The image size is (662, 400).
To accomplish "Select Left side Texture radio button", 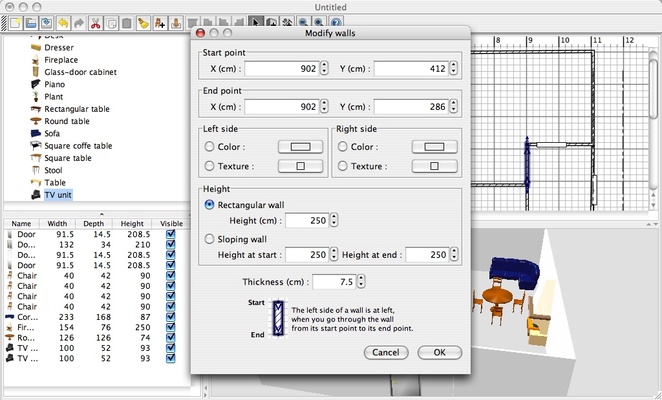I will [209, 166].
